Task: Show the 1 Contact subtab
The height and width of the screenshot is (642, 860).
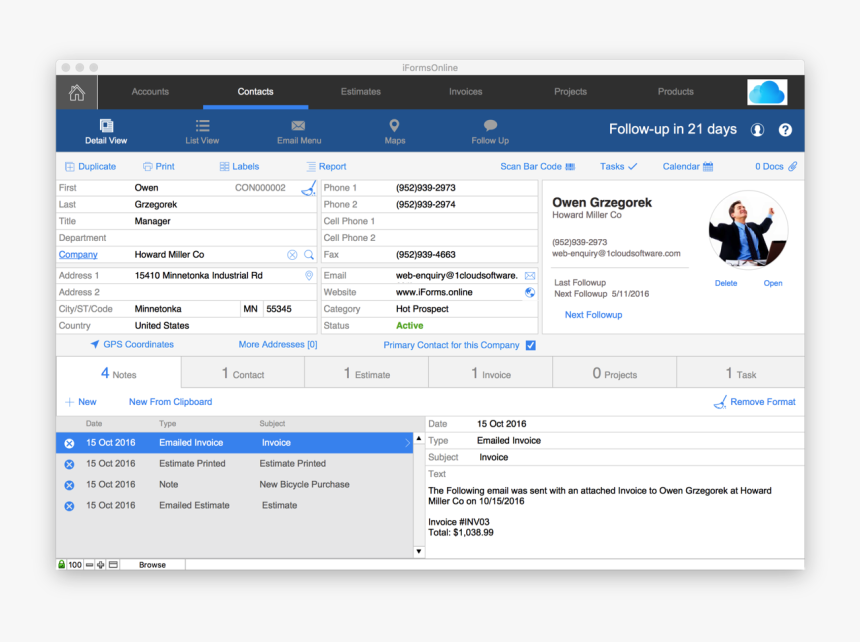Action: tap(243, 373)
